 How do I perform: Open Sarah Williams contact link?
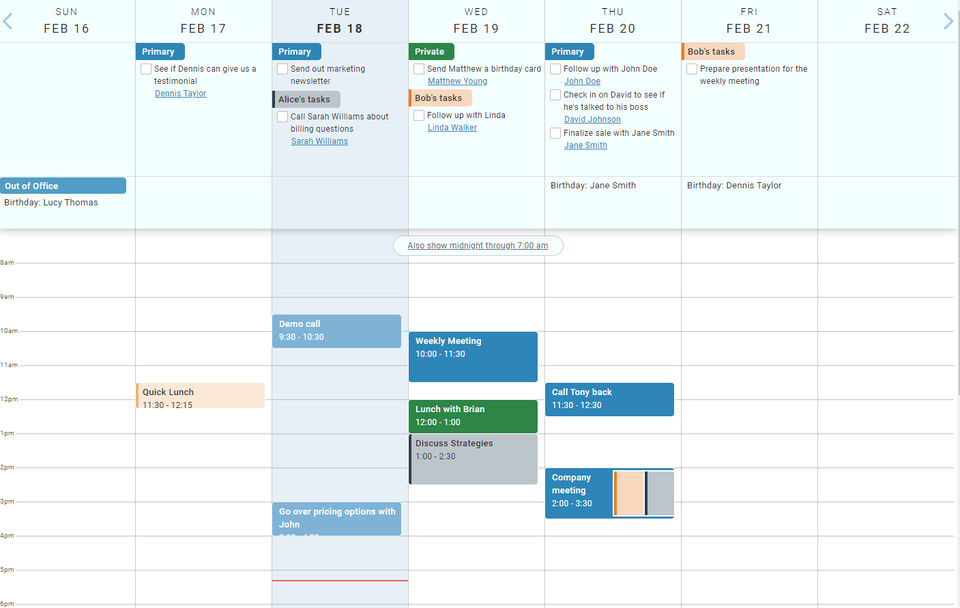point(319,142)
